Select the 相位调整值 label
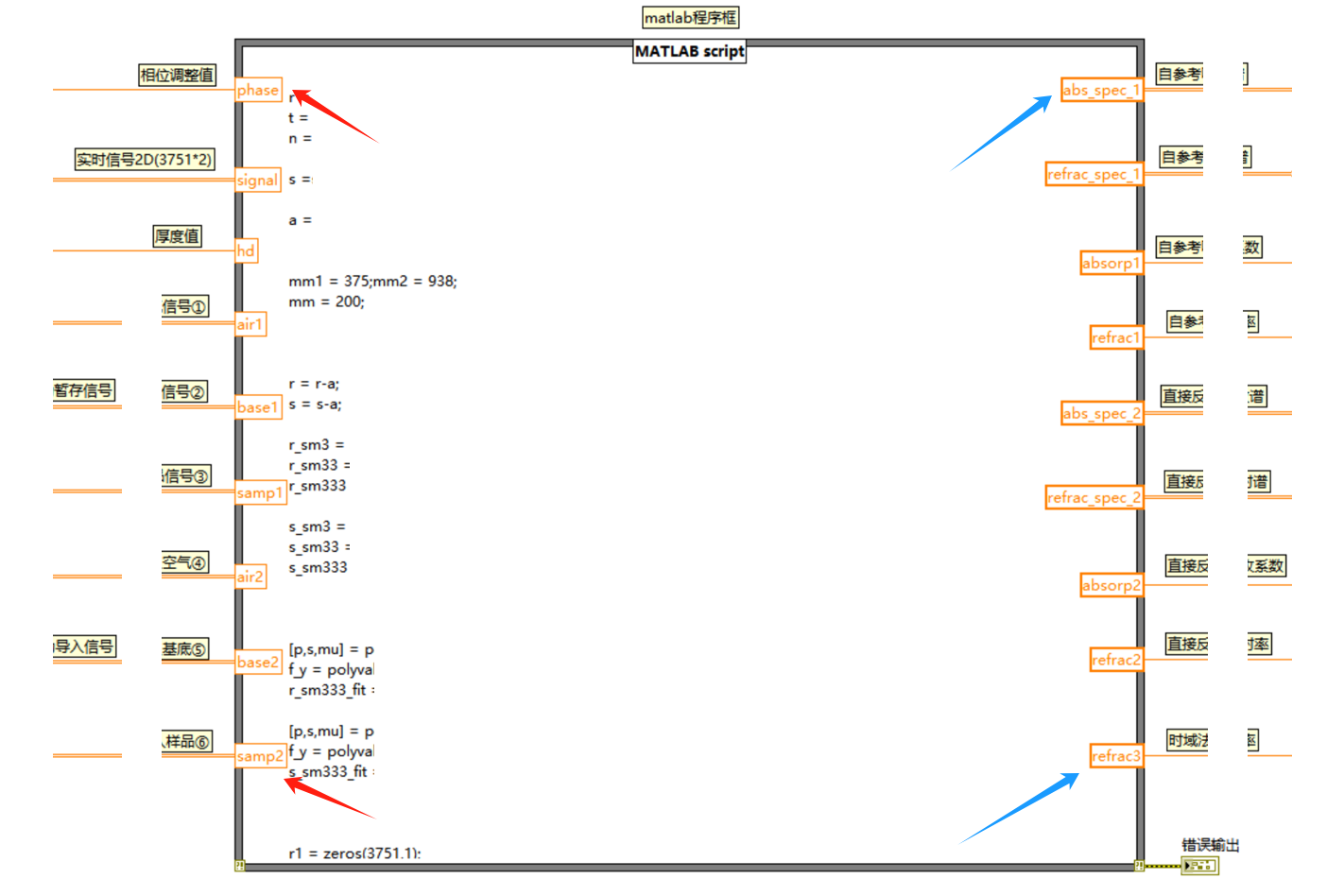 coord(177,75)
